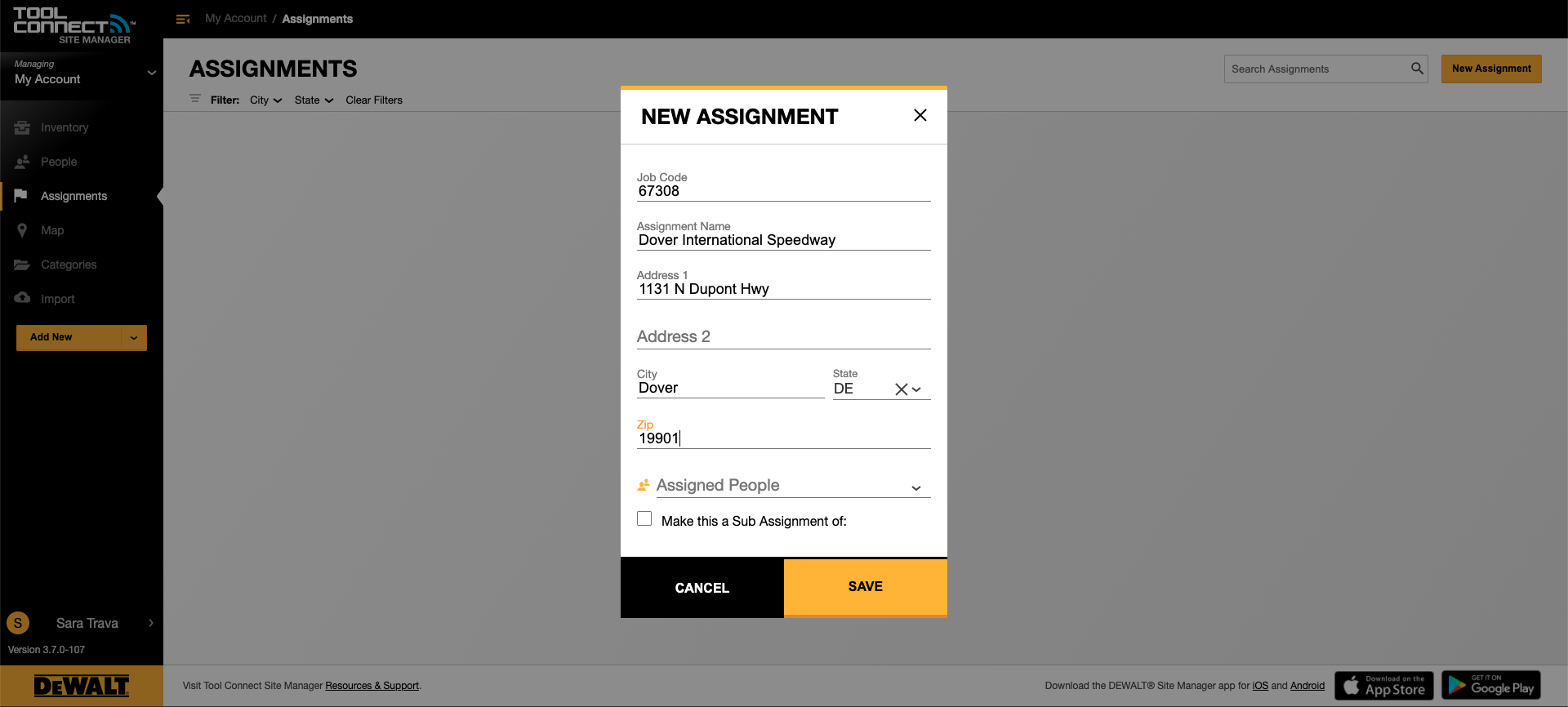The width and height of the screenshot is (1568, 707).
Task: Open the Google Play download badge
Action: [x=1491, y=686]
